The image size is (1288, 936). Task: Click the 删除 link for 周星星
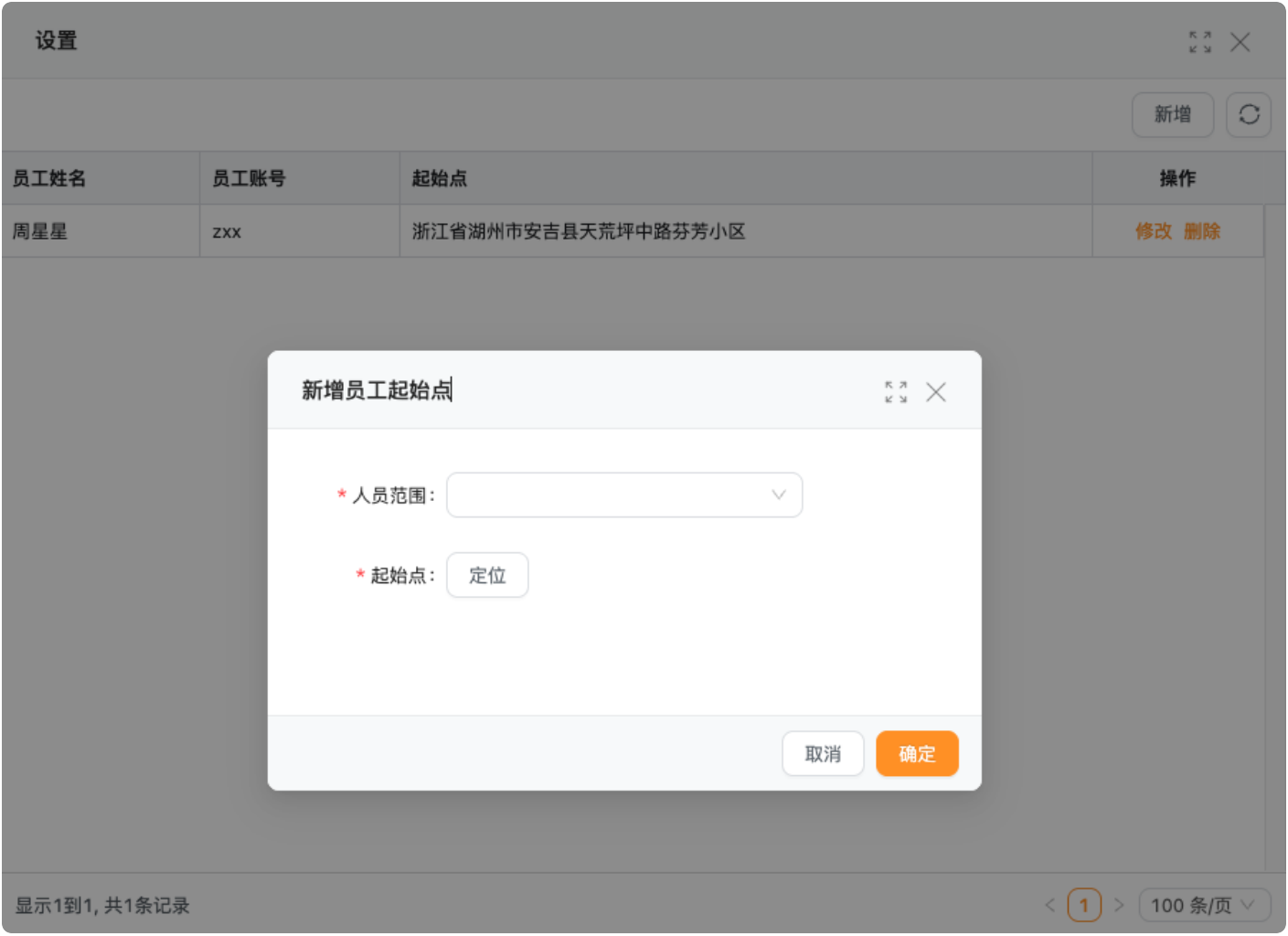click(1202, 231)
